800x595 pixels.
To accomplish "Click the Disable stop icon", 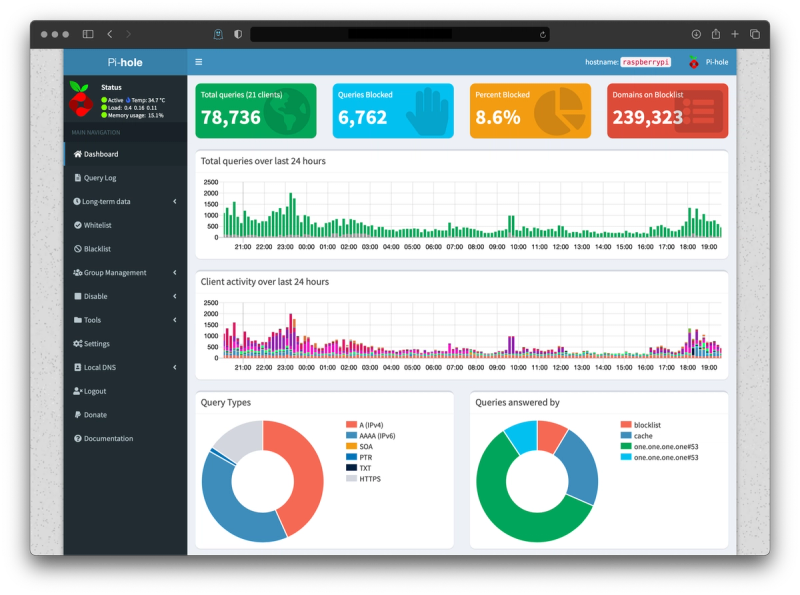I will [78, 296].
